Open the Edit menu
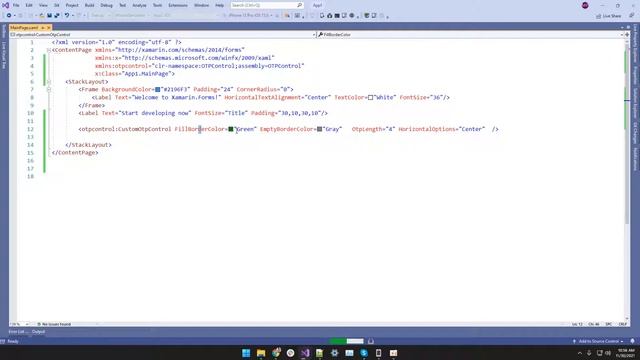This screenshot has height=360, width=640. click(29, 5)
